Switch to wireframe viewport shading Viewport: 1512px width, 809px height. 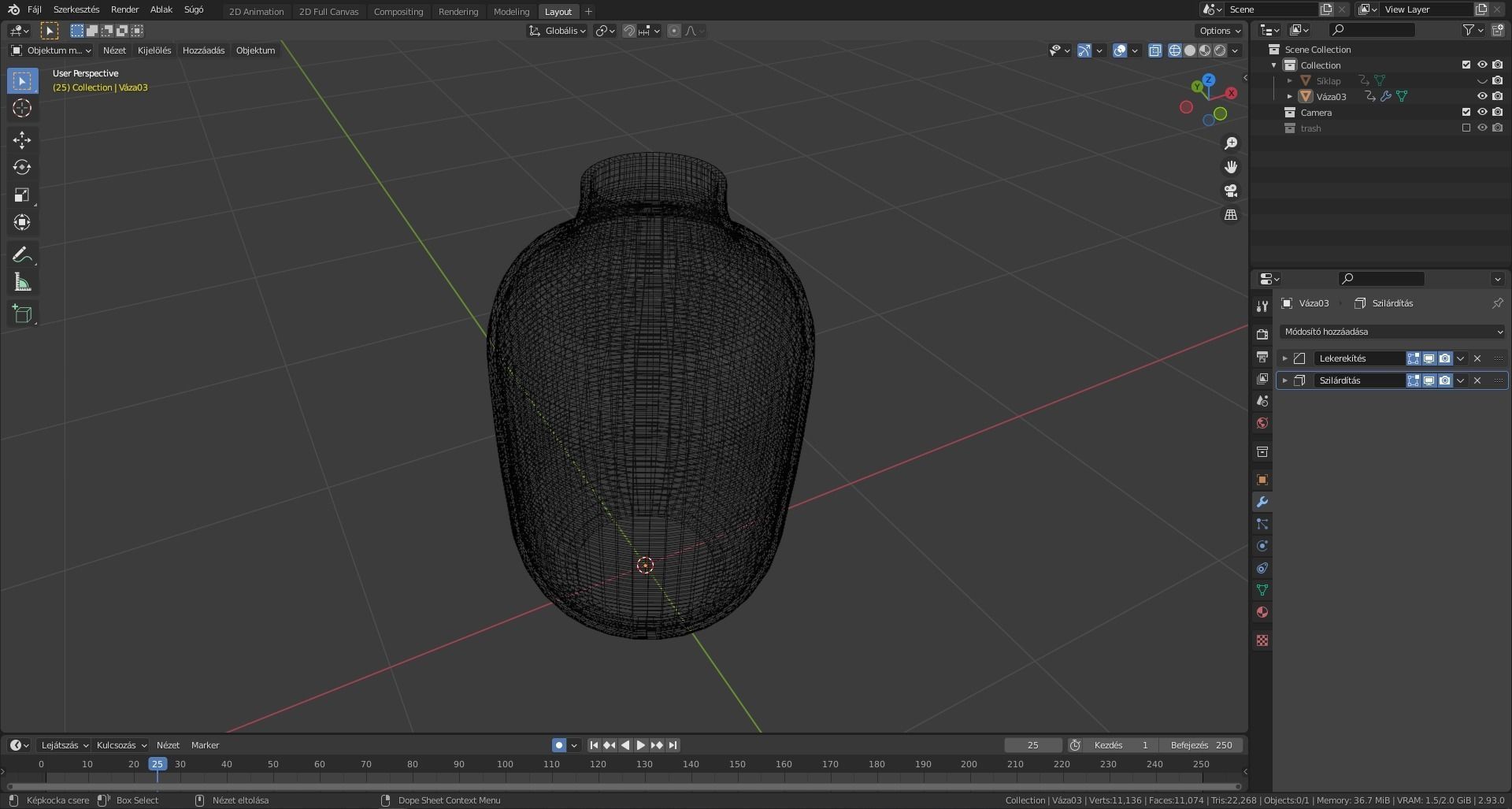click(x=1175, y=50)
